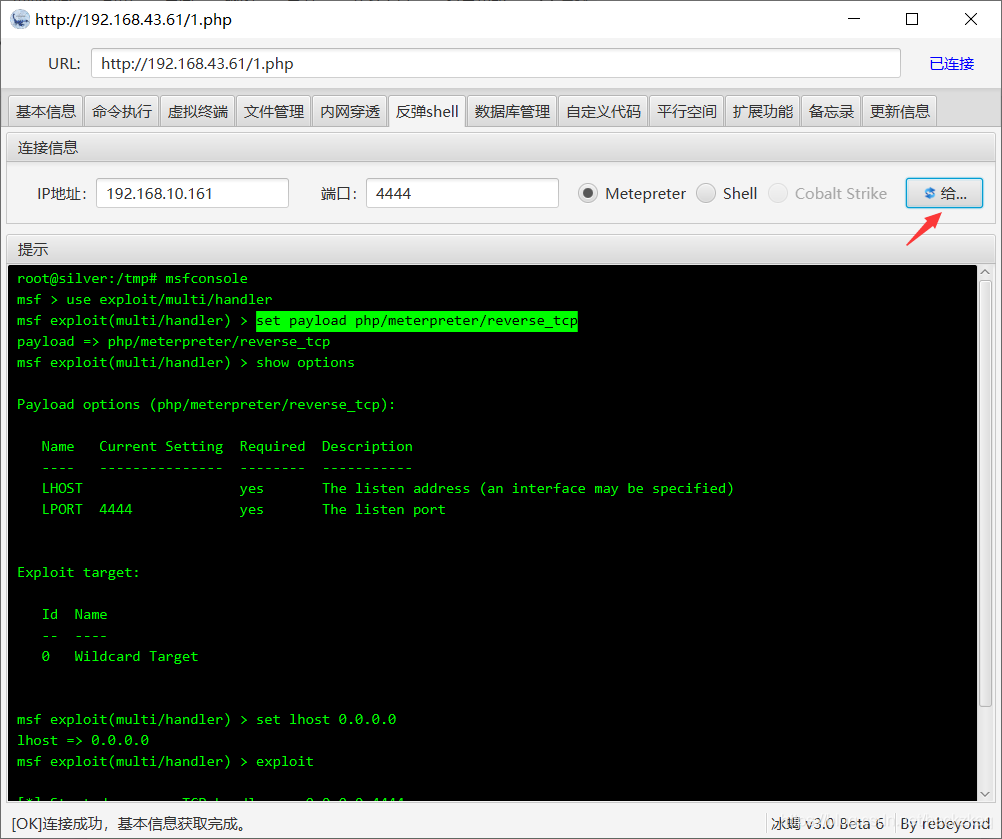The width and height of the screenshot is (1002, 839).
Task: Click 'root@silver:/tmp# msfconsole' line
Action: (132, 278)
